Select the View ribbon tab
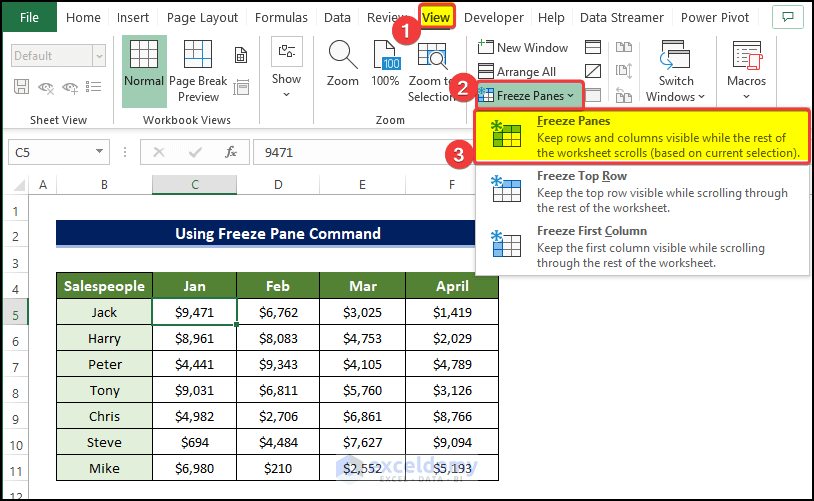Screen dimensions: 814x501 436,18
